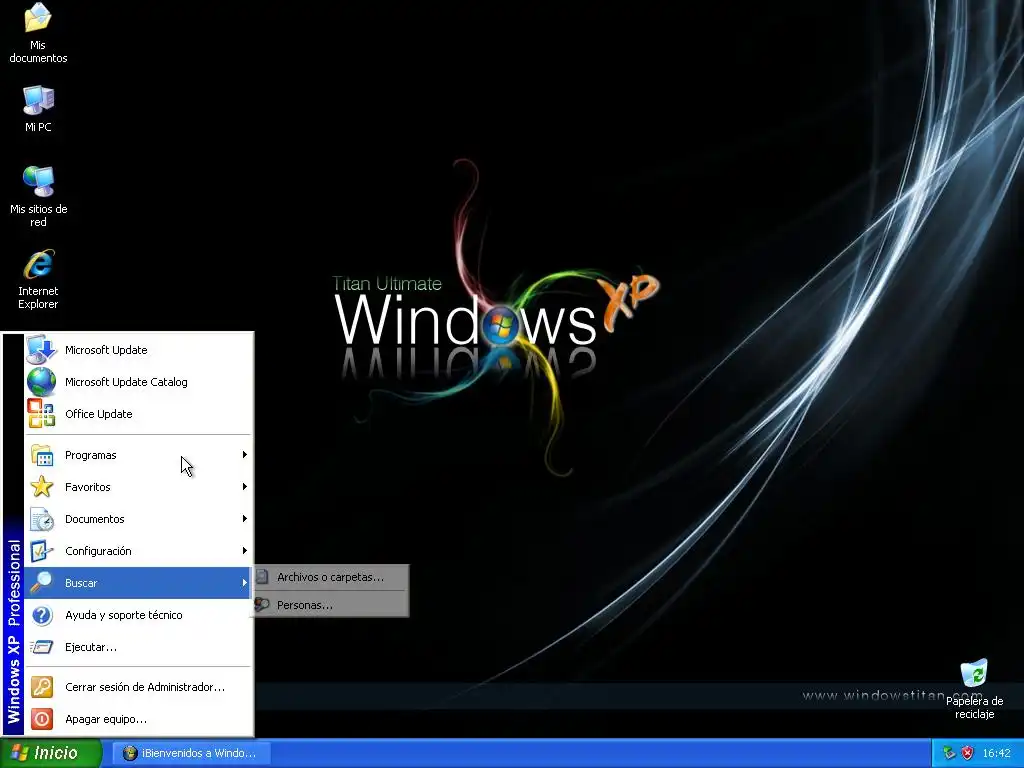
Task: Click Cerrar sesión de Administrador...
Action: coord(138,686)
